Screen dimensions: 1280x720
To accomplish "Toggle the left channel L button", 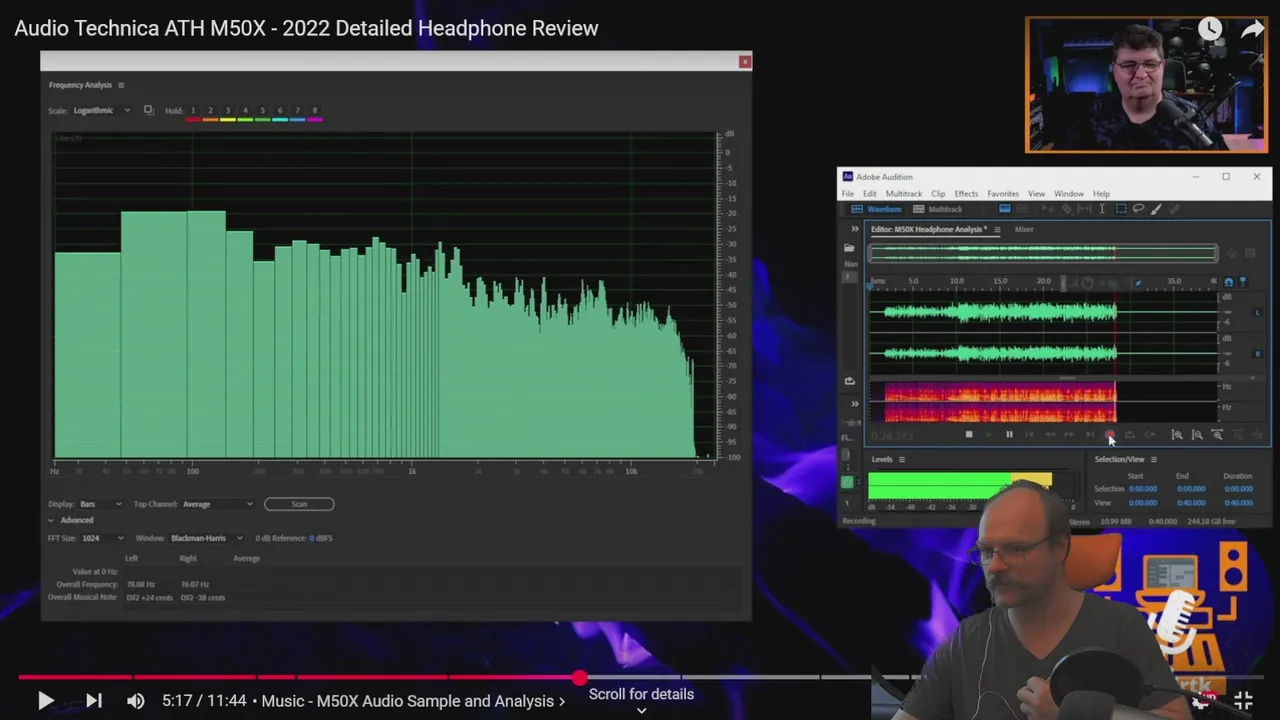I will (x=1257, y=313).
